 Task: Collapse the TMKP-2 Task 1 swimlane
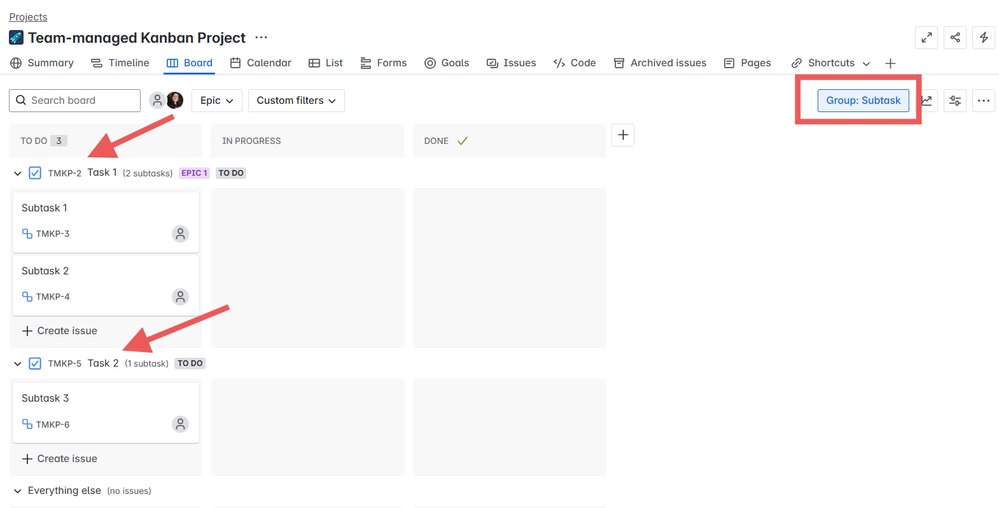click(18, 173)
